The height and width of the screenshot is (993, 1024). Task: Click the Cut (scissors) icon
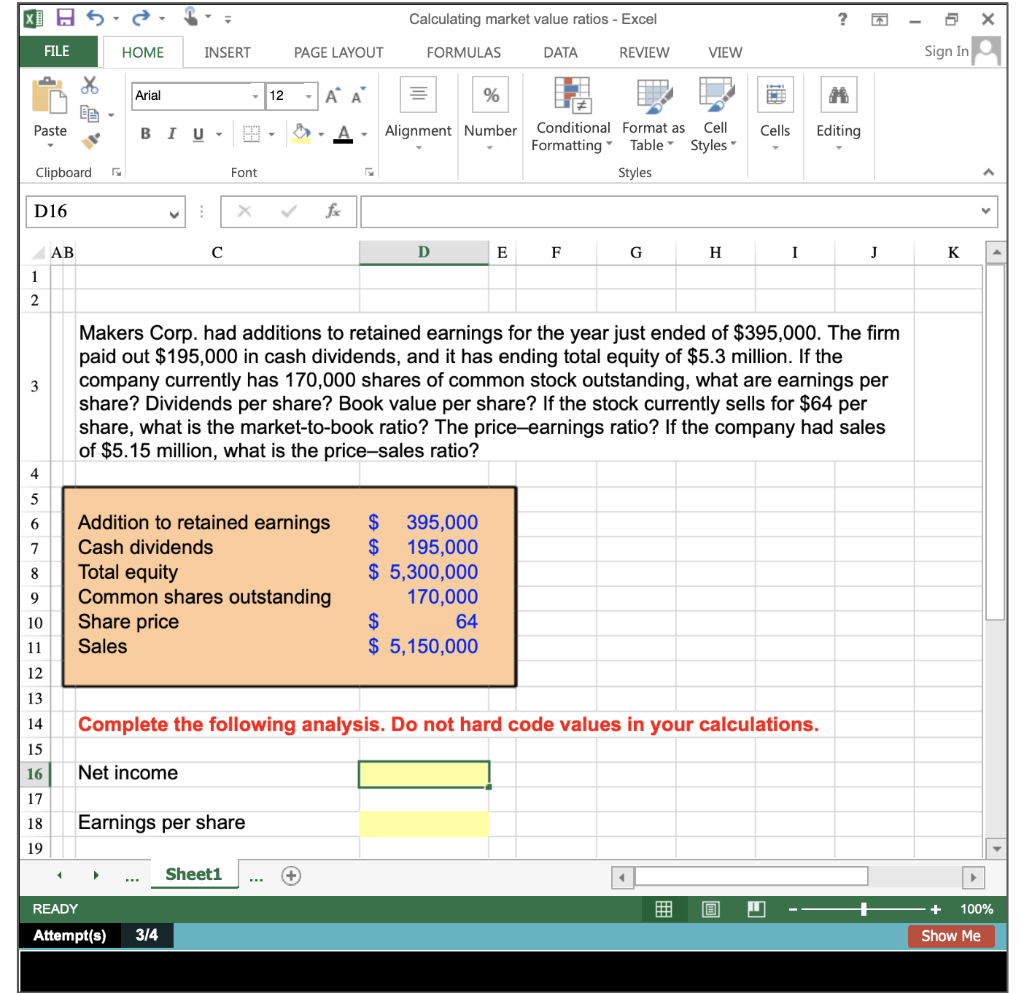coord(89,85)
